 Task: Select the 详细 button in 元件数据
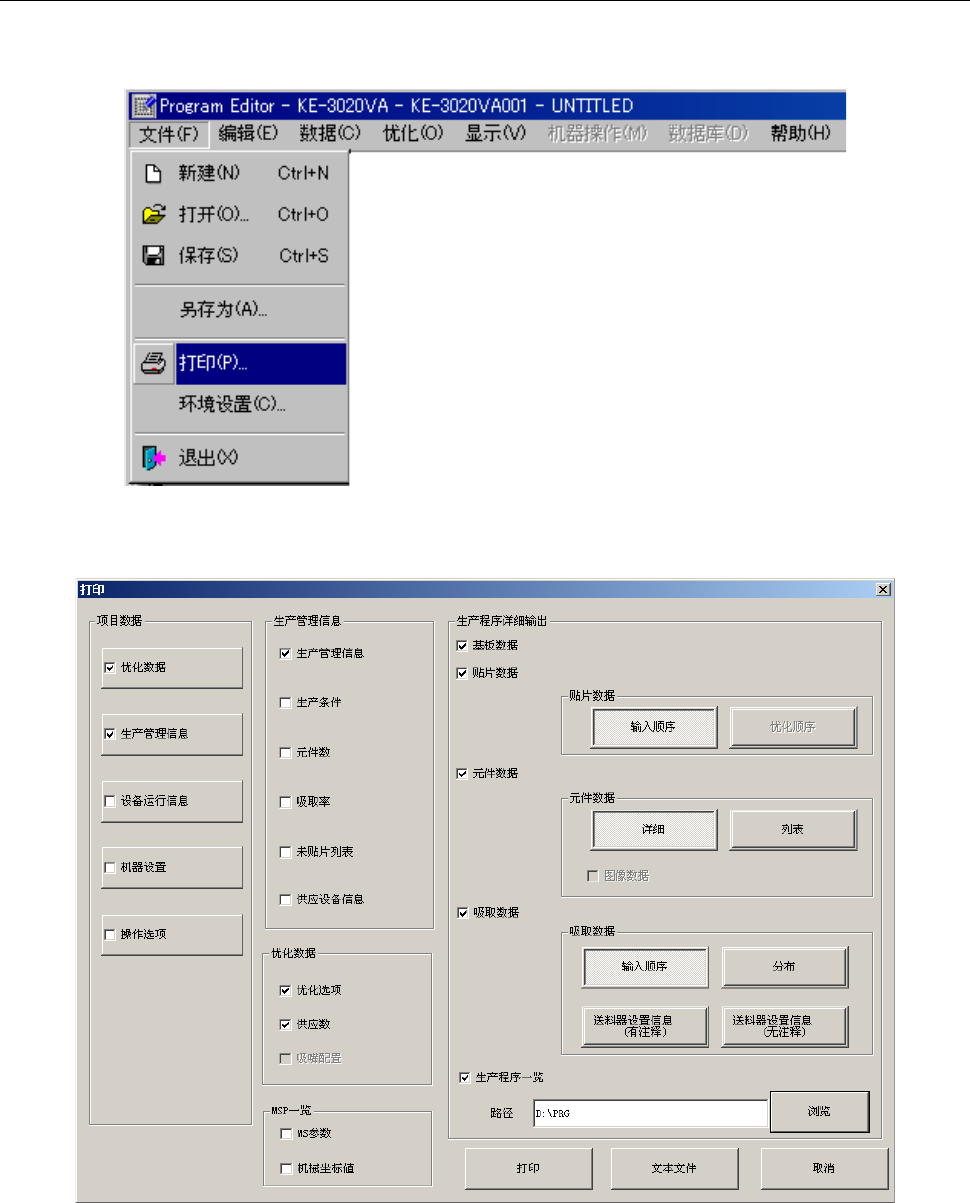pos(653,829)
